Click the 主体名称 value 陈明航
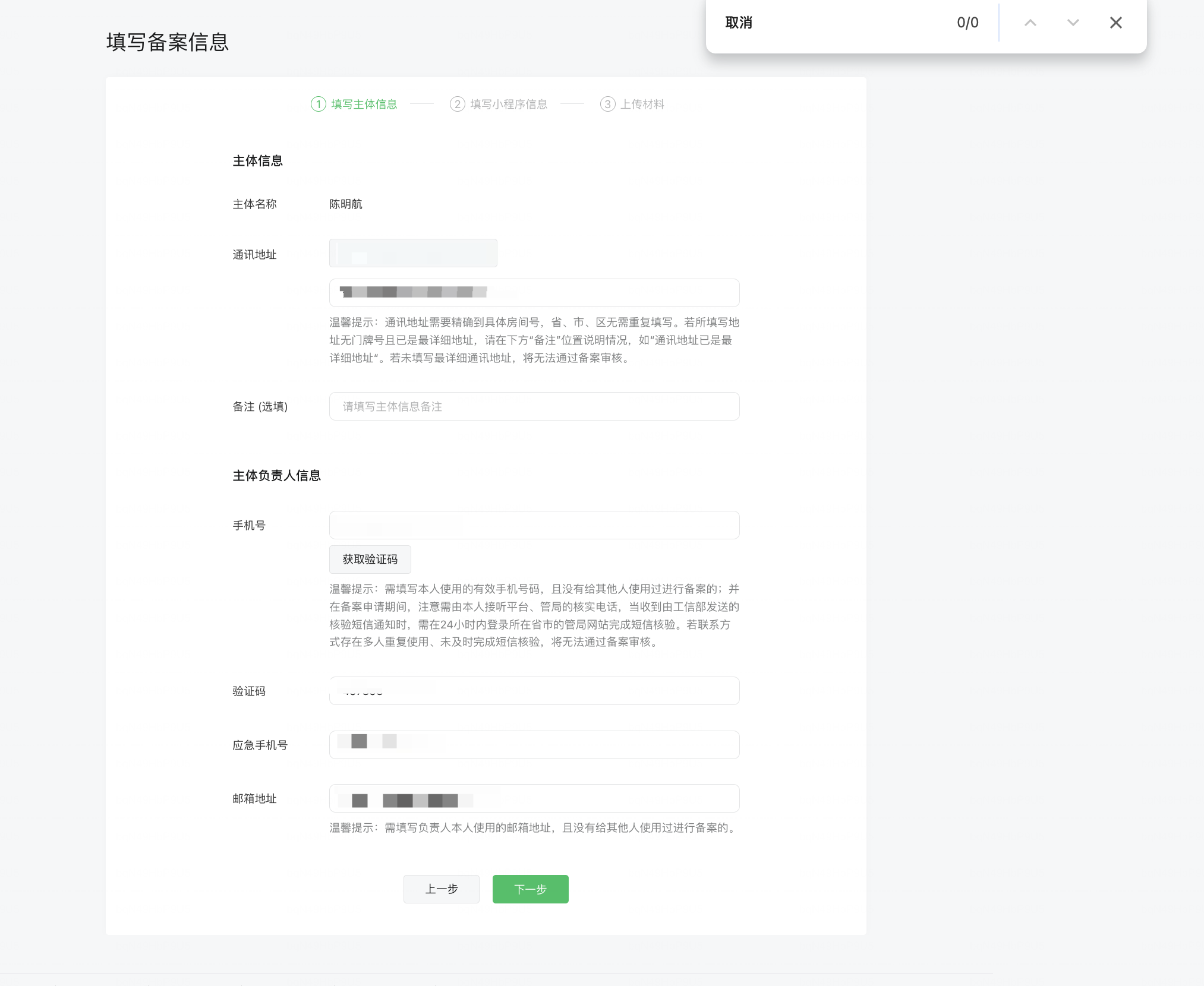 click(346, 204)
